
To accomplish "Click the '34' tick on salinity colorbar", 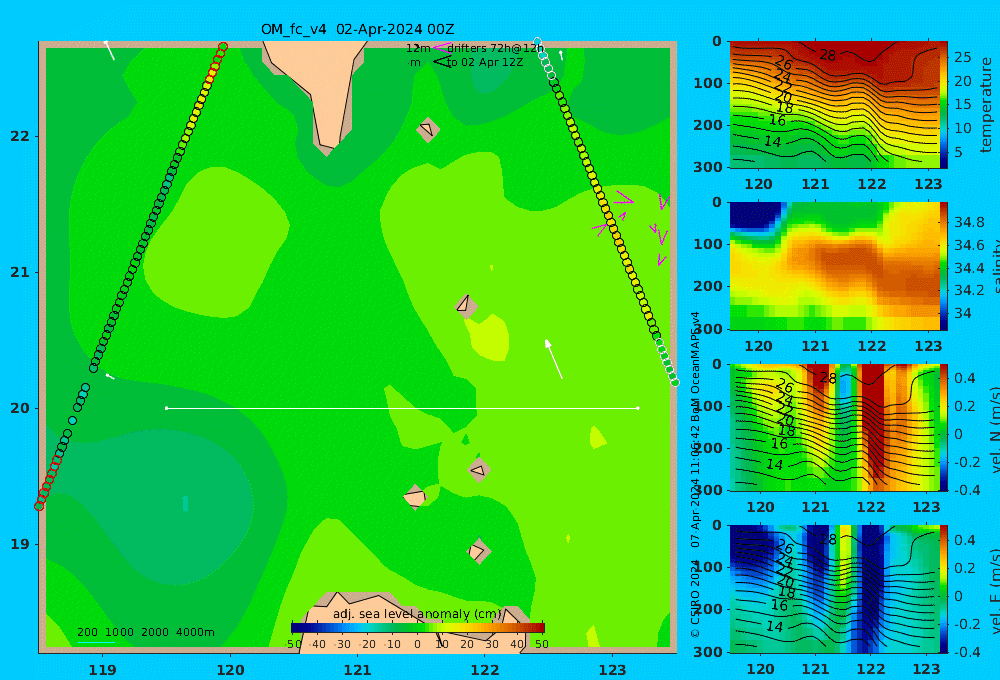I will coord(962,313).
